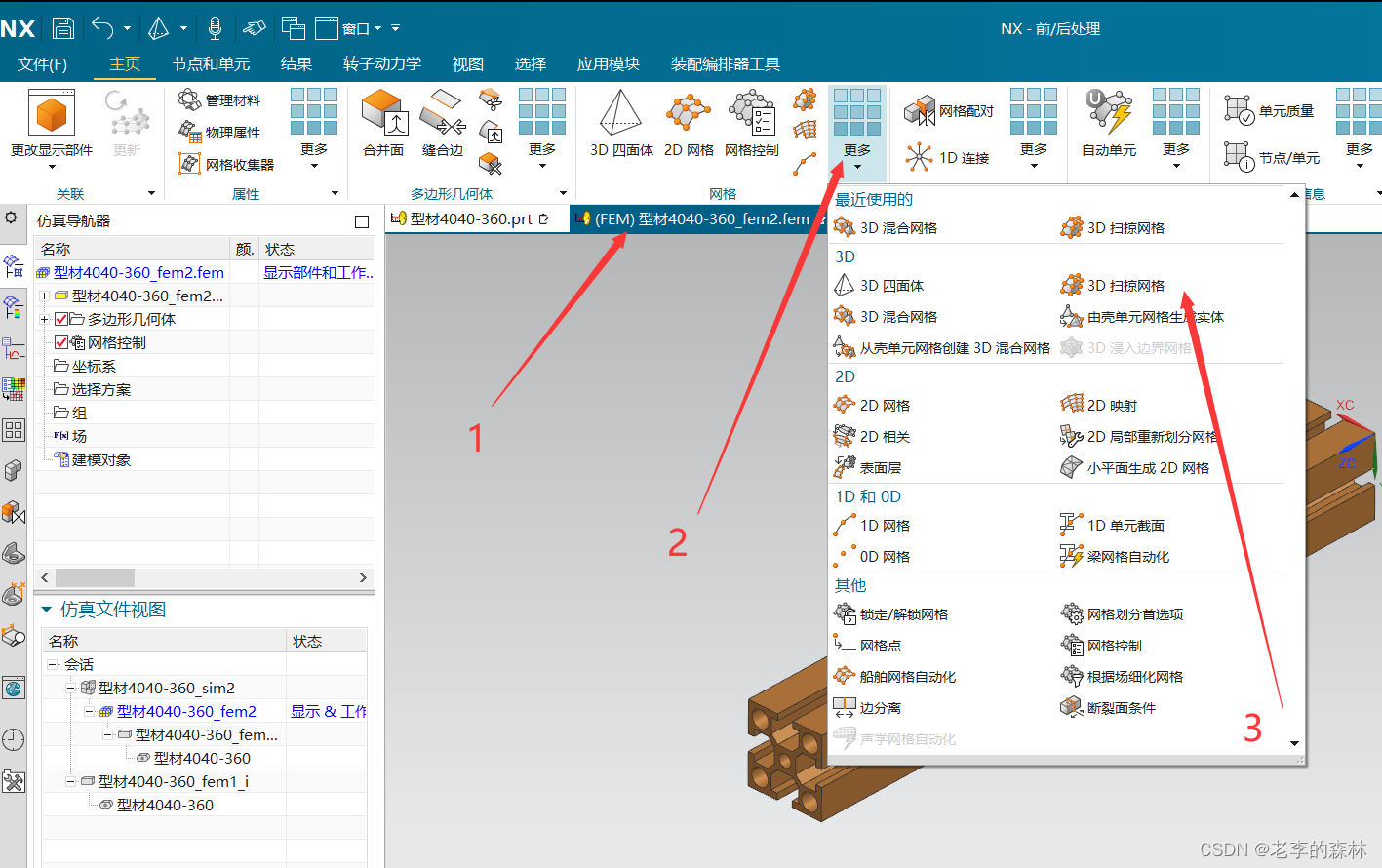Open the 更多 dropdown in the 属性 group
This screenshot has height=868, width=1382.
[314, 129]
